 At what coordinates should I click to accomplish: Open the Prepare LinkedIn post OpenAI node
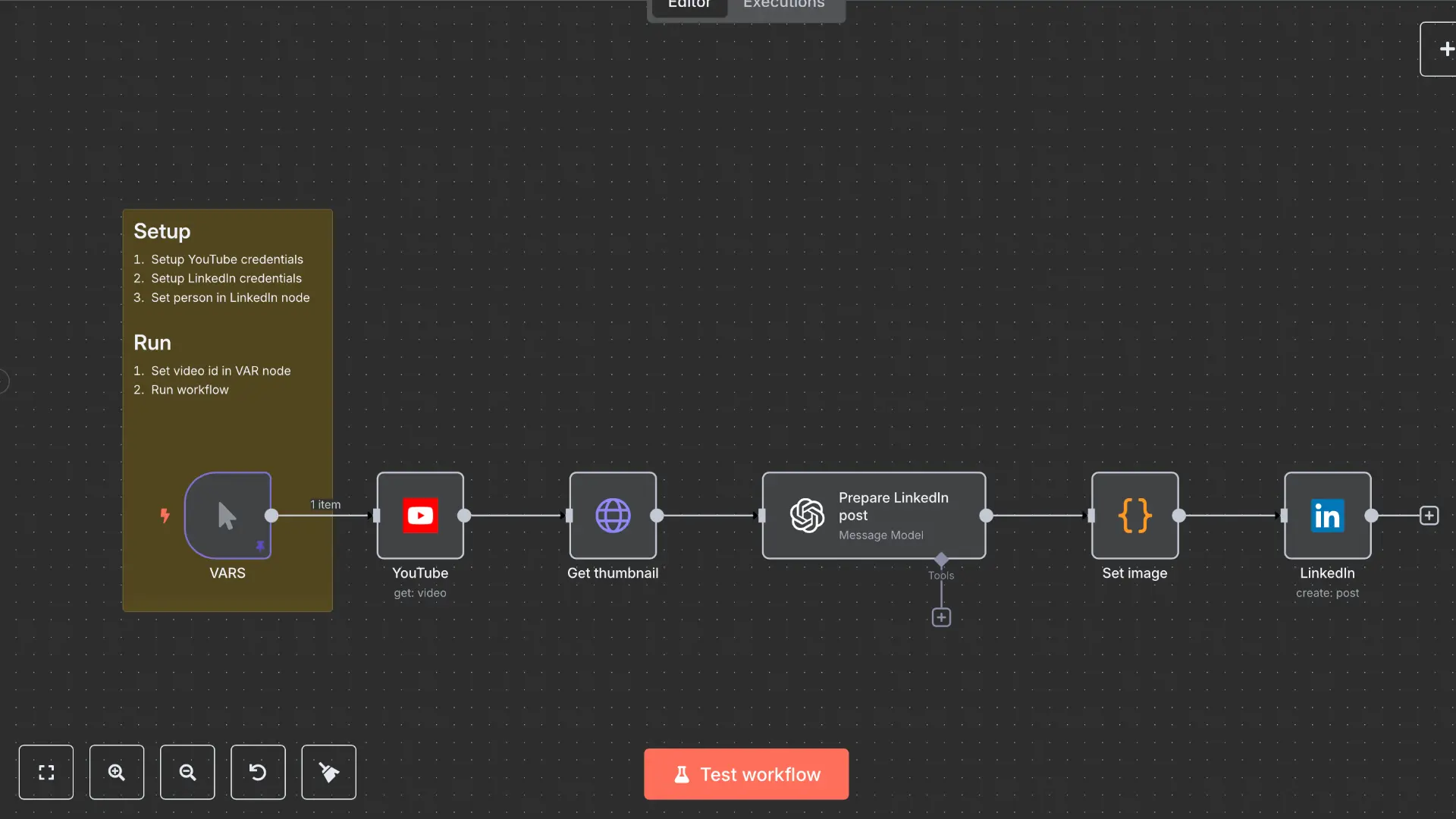click(x=874, y=516)
